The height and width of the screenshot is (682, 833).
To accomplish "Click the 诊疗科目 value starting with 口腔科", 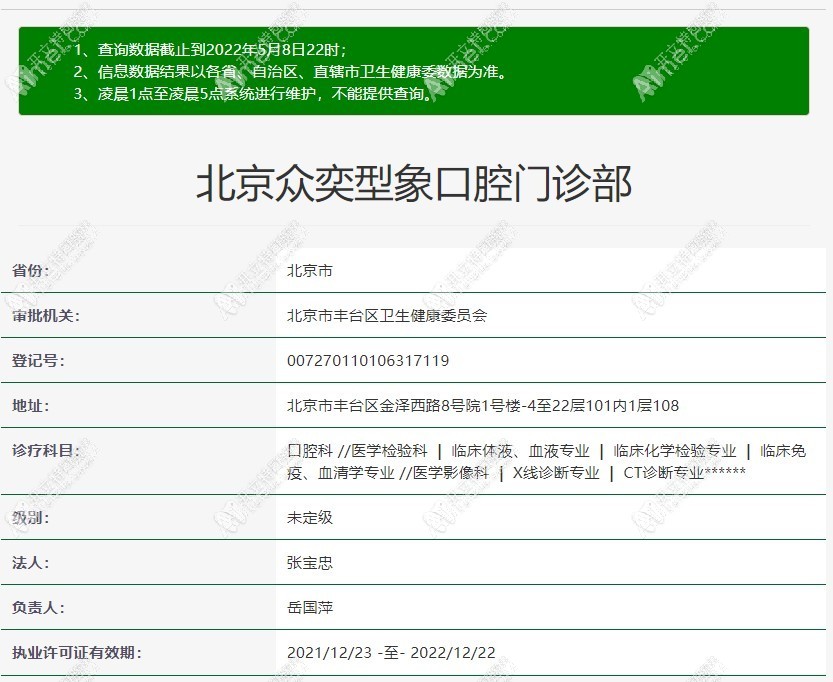I will (x=545, y=462).
